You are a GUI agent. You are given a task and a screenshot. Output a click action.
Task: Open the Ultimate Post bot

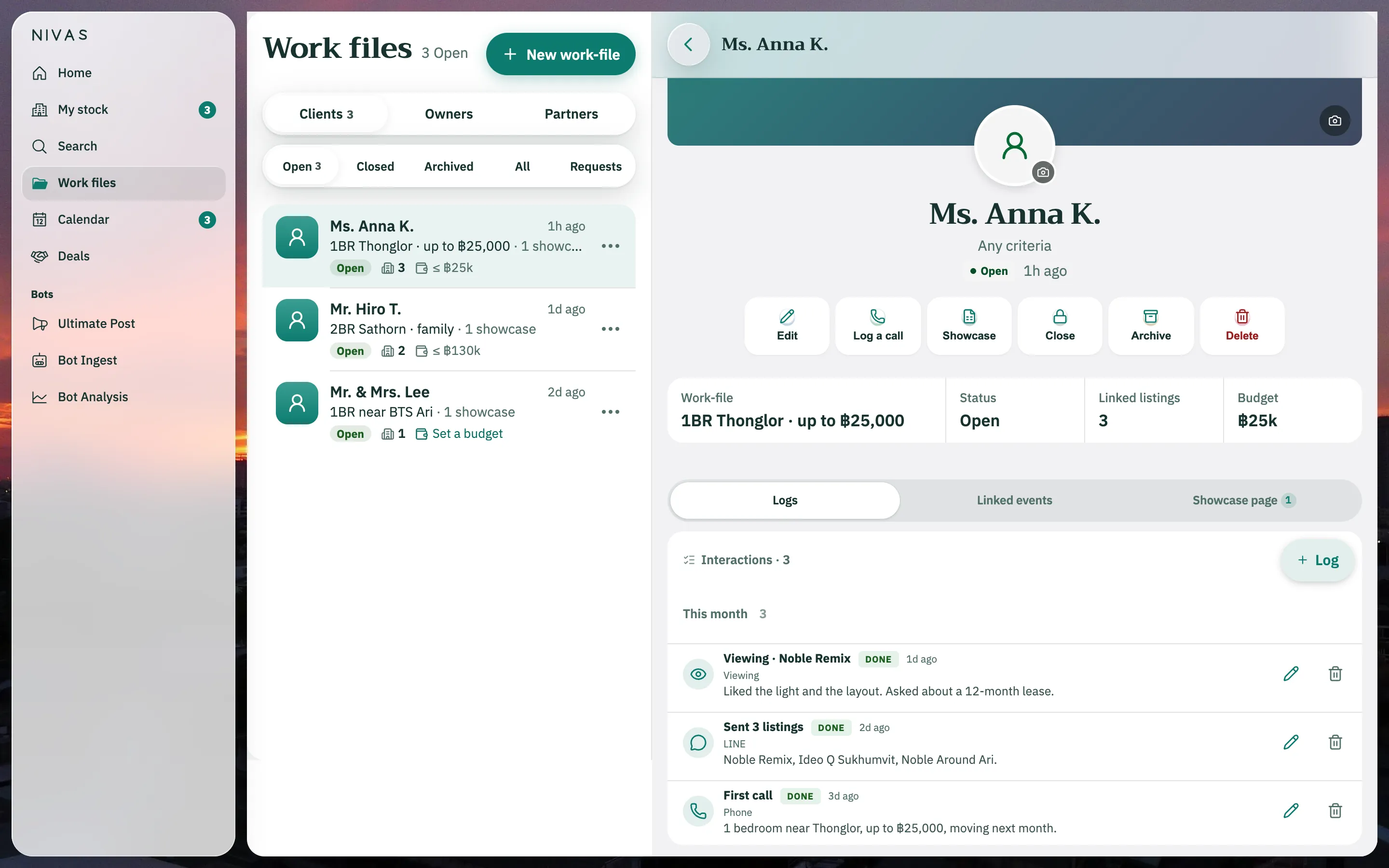click(x=123, y=324)
